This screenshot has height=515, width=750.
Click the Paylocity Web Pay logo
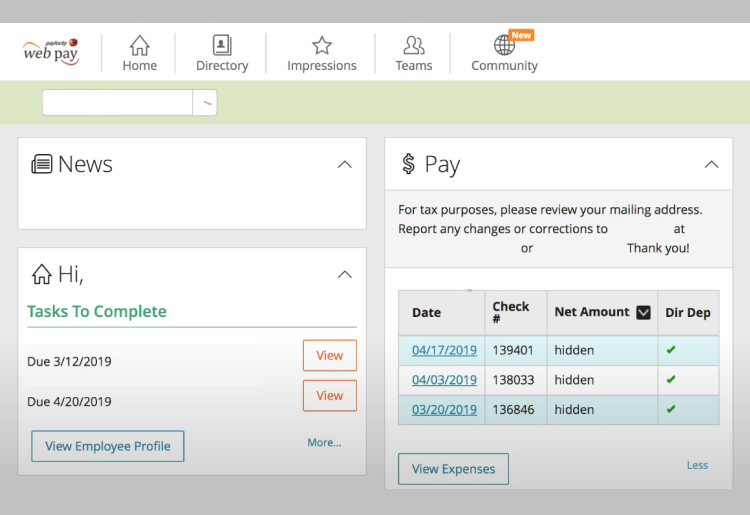coord(51,52)
